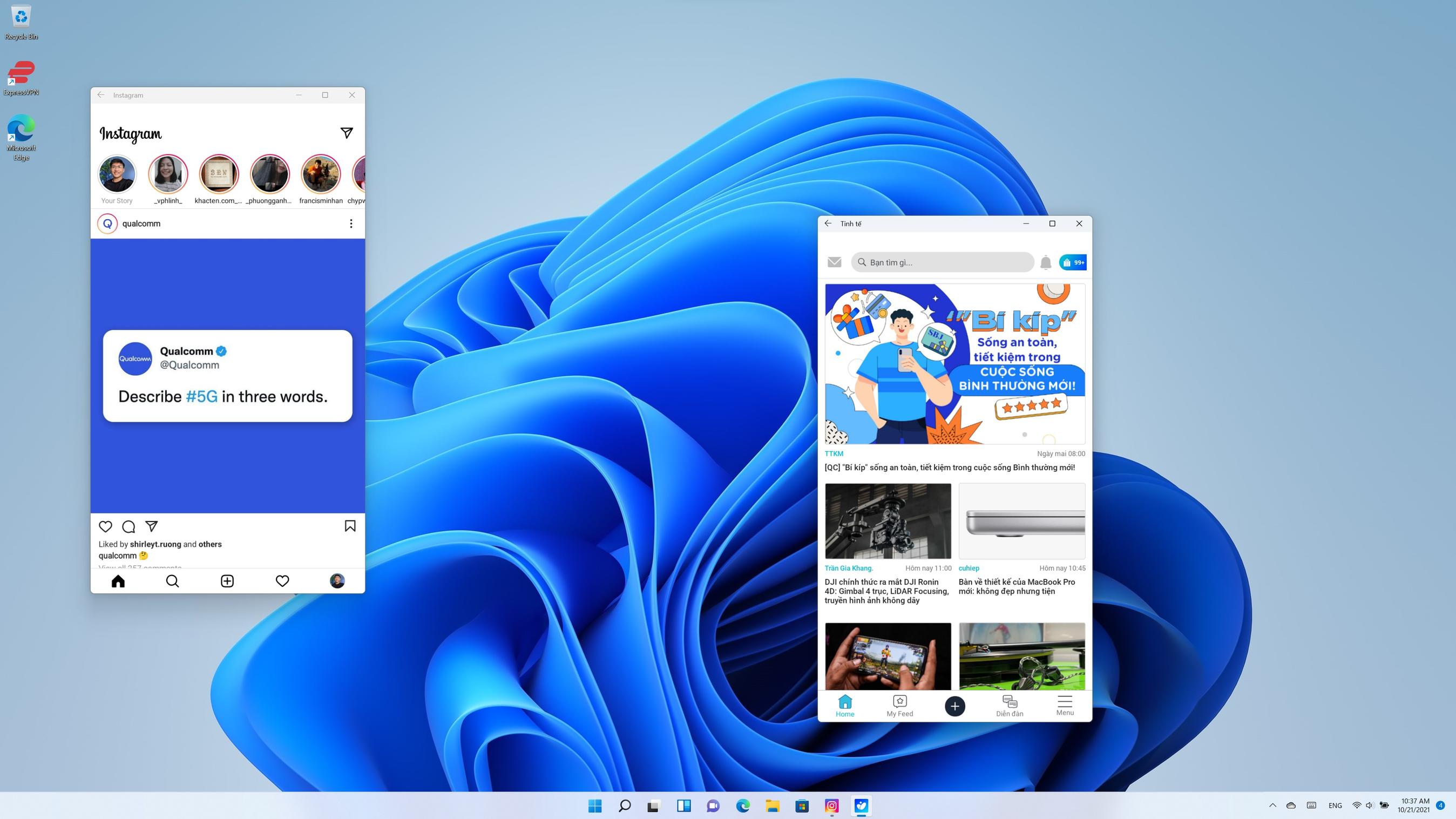Open comments via speech bubble icon
This screenshot has height=819, width=1456.
coord(128,527)
